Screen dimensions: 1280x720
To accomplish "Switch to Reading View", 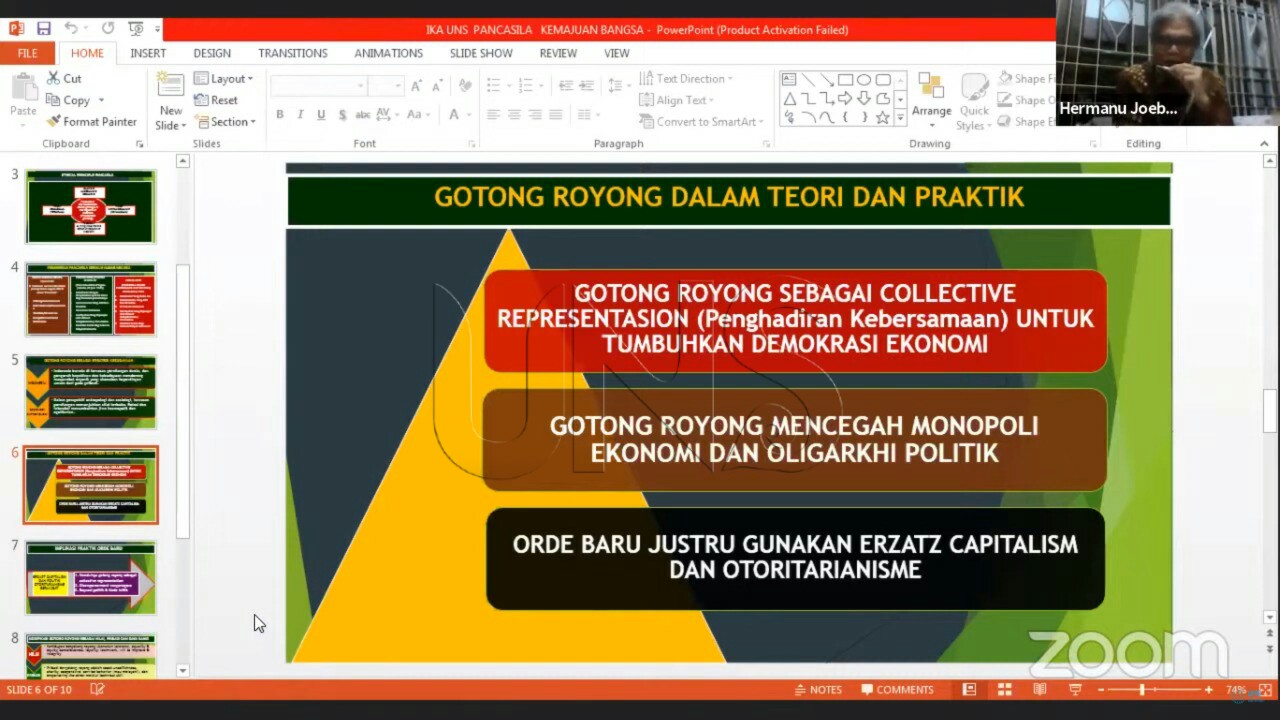I will click(1040, 690).
